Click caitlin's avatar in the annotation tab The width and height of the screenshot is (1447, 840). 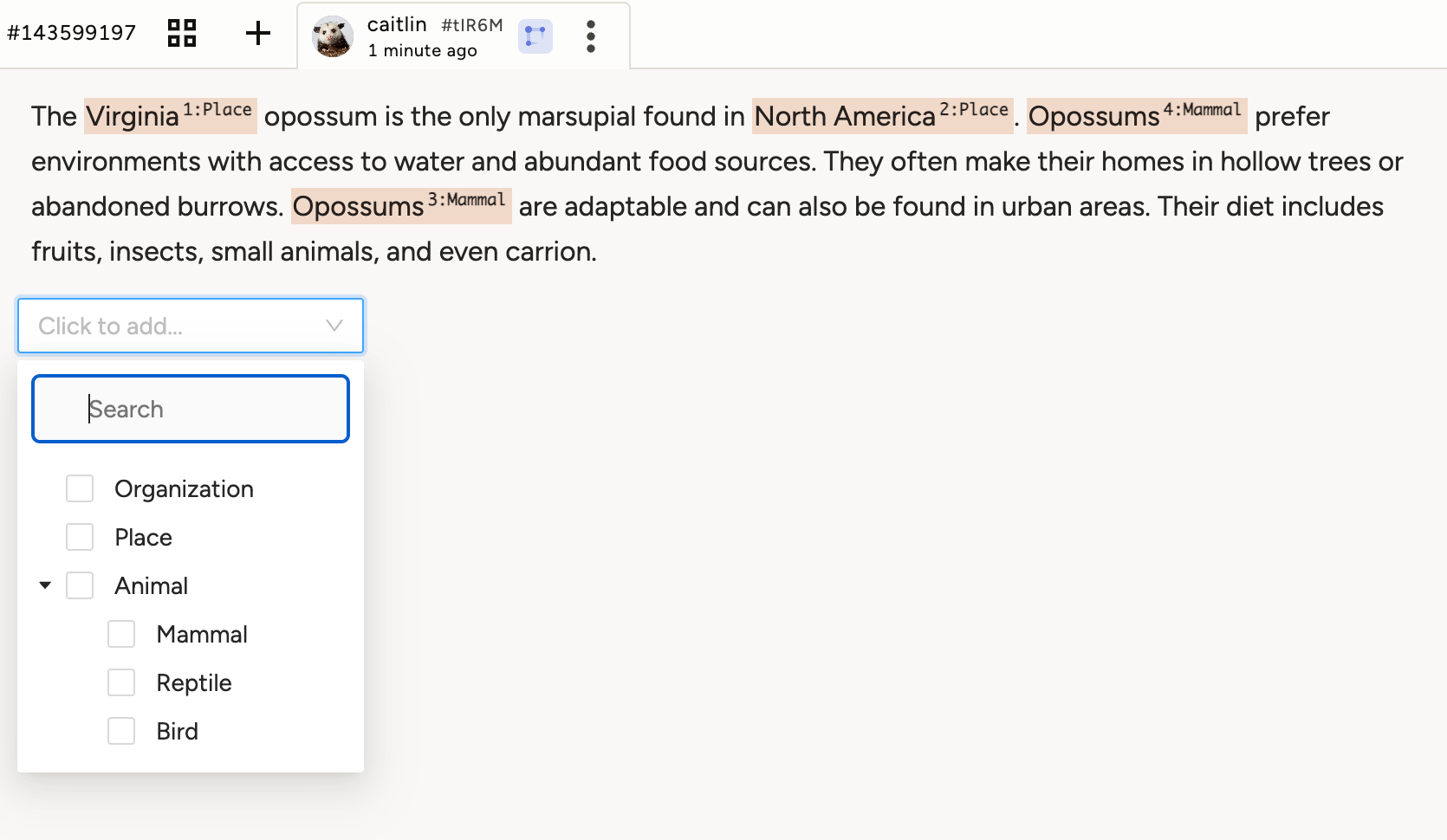334,36
